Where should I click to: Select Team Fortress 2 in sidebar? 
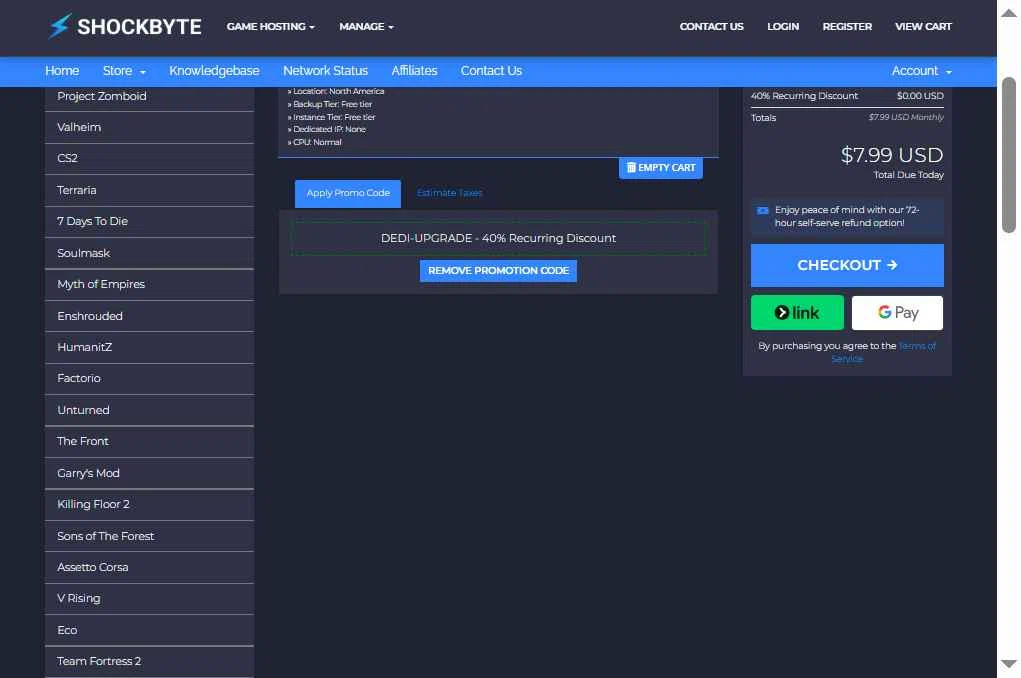tap(149, 662)
